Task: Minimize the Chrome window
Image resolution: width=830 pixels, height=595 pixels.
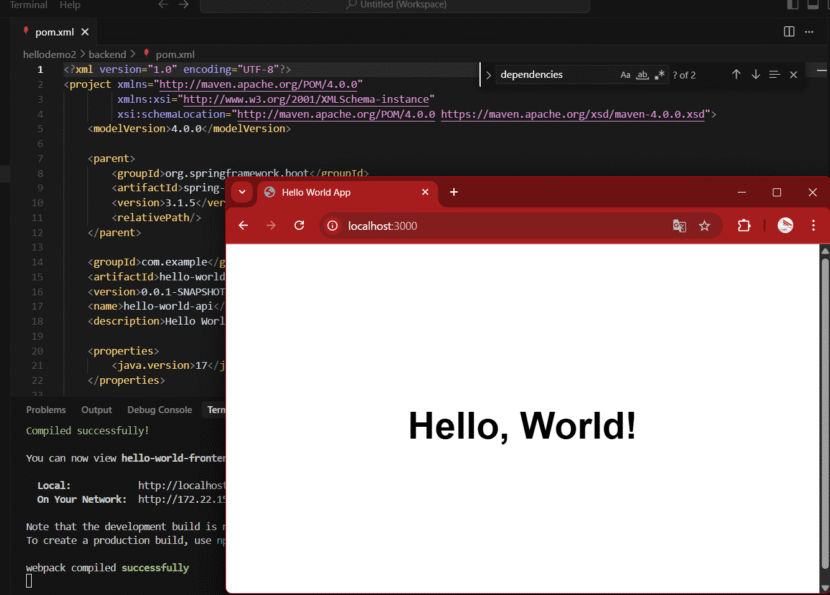Action: tap(741, 193)
